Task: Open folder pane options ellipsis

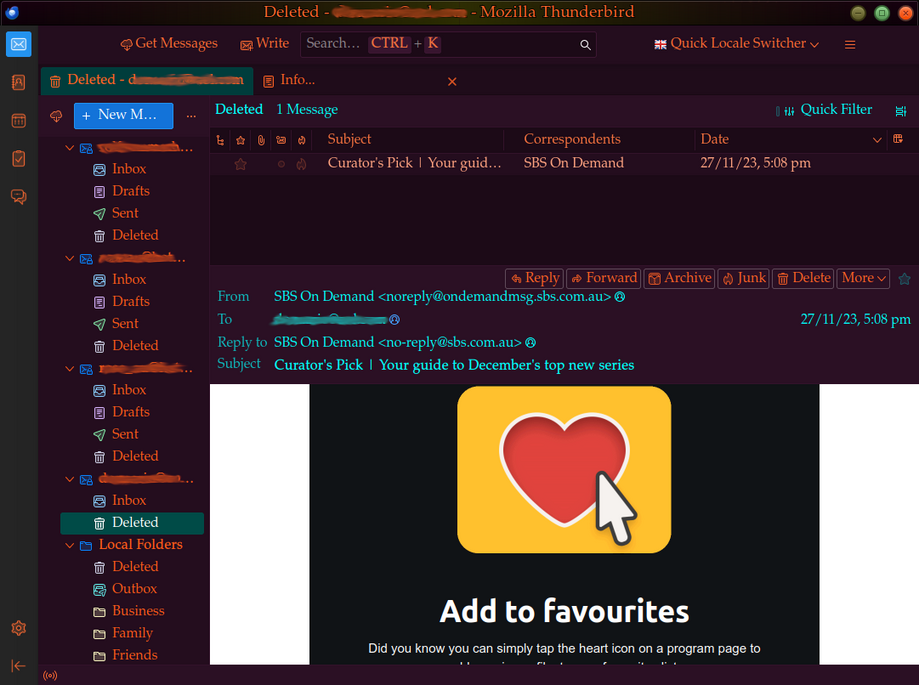Action: coord(191,116)
